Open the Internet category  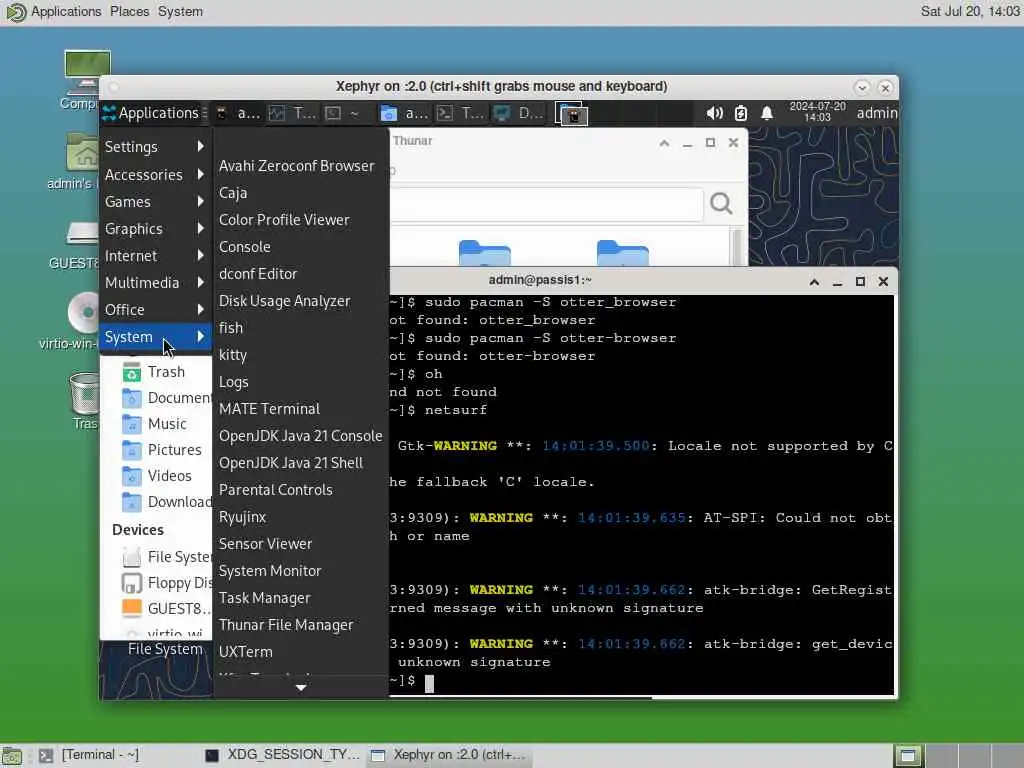pyautogui.click(x=155, y=256)
